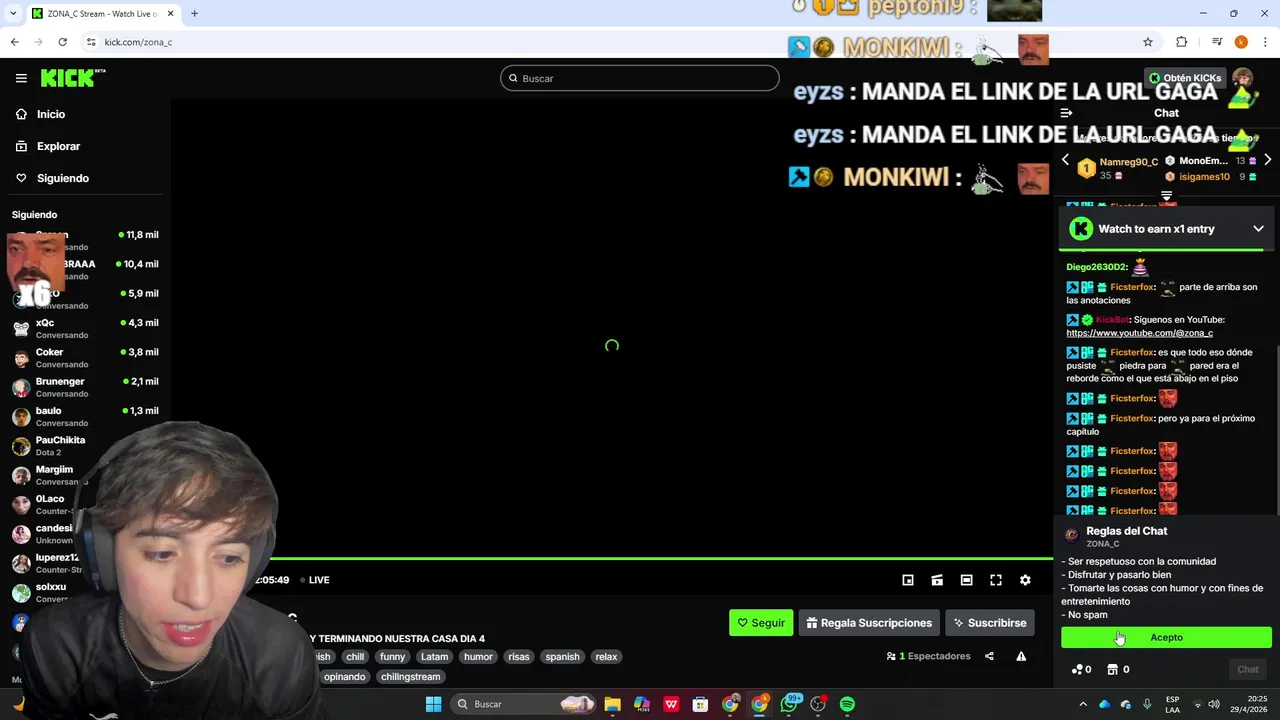This screenshot has width=1280, height=720.
Task: Switch to theater mode
Action: [x=966, y=580]
